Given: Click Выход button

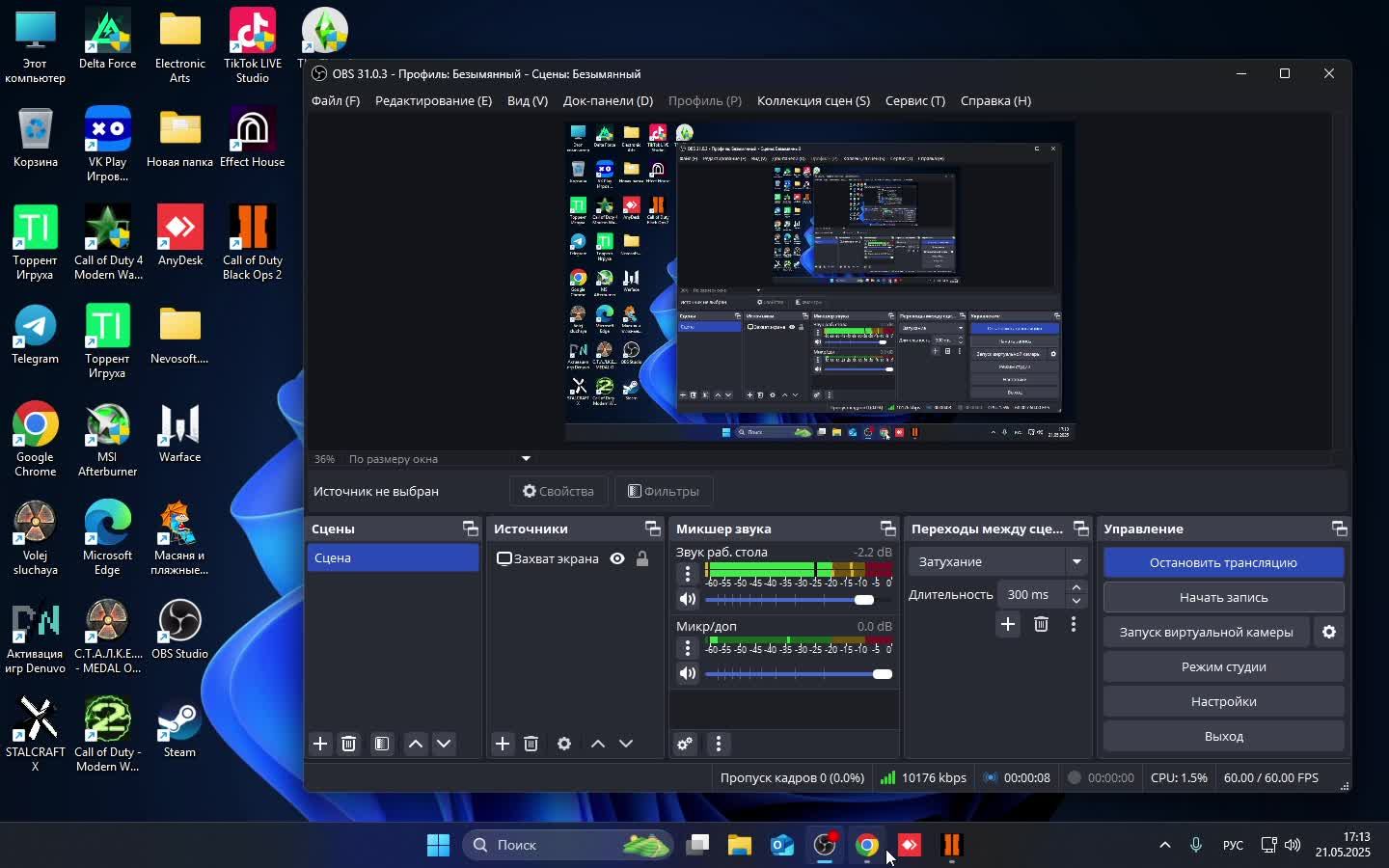Looking at the screenshot, I should [x=1224, y=736].
